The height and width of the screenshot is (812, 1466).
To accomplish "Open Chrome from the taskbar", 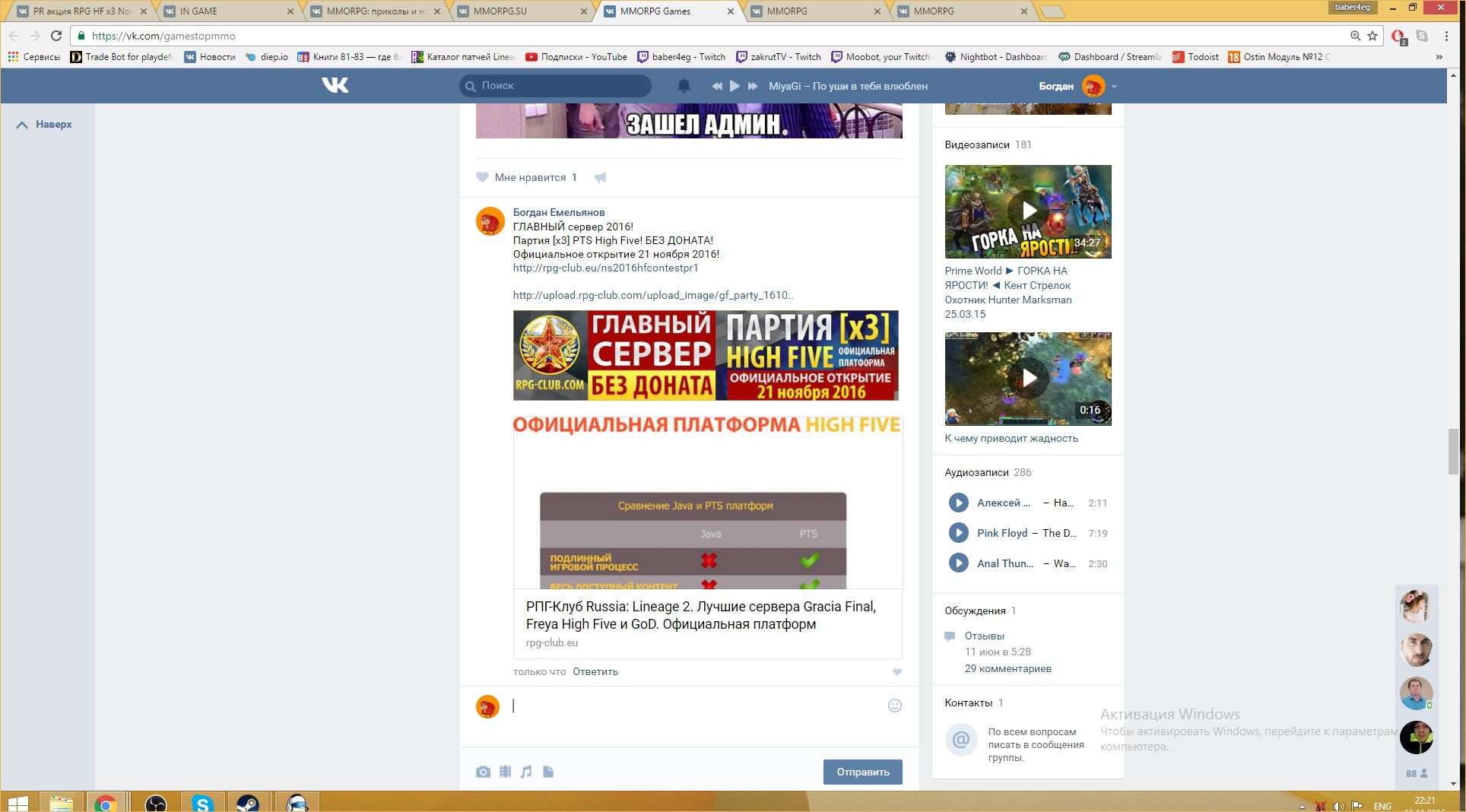I will pyautogui.click(x=105, y=803).
